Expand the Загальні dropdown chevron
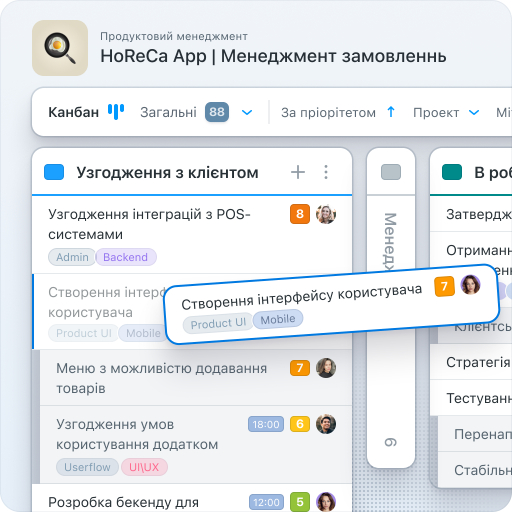Viewport: 512px width, 512px height. tap(247, 113)
